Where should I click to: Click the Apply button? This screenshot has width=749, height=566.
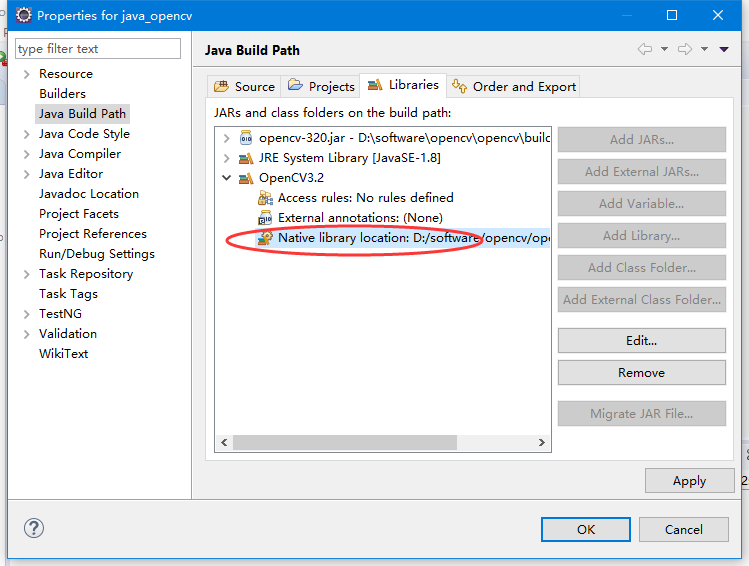point(689,481)
